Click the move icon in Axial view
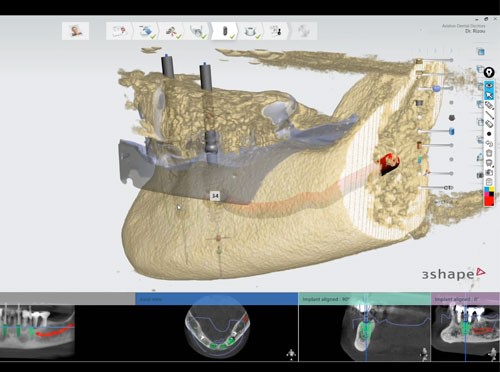Image resolution: width=500 pixels, height=372 pixels. [291, 354]
